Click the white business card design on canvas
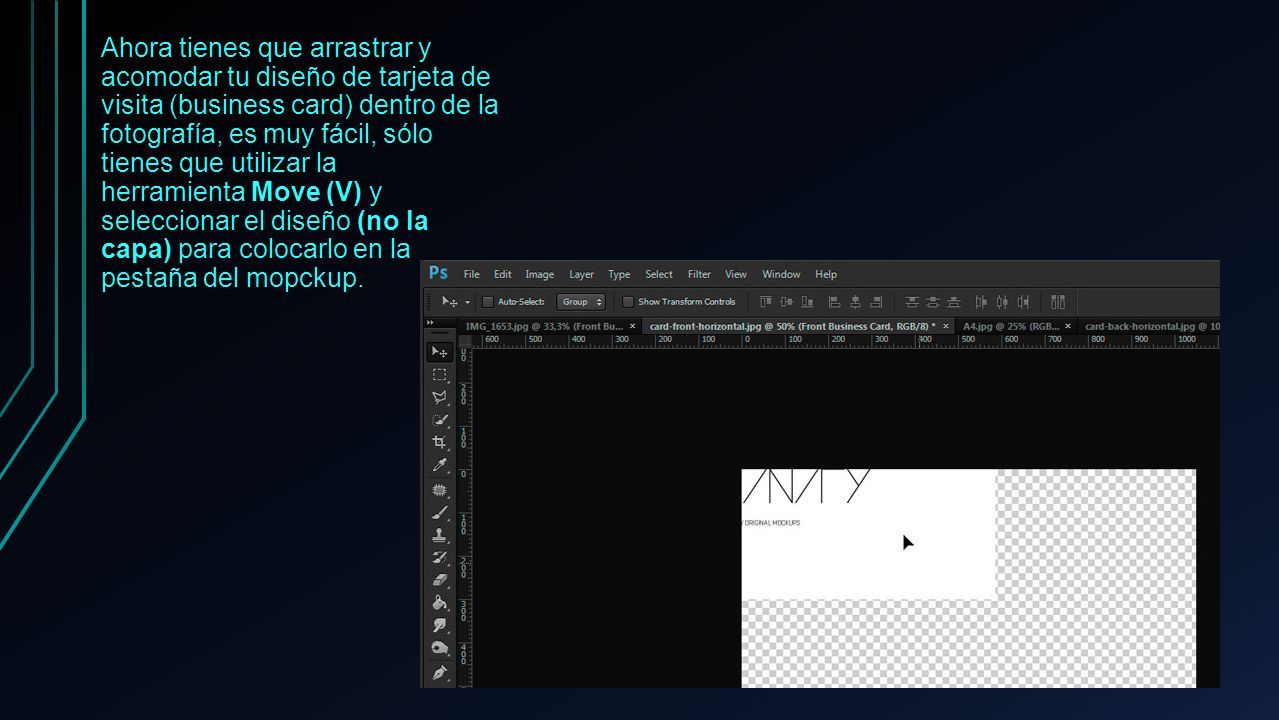This screenshot has height=720, width=1279. [x=868, y=534]
